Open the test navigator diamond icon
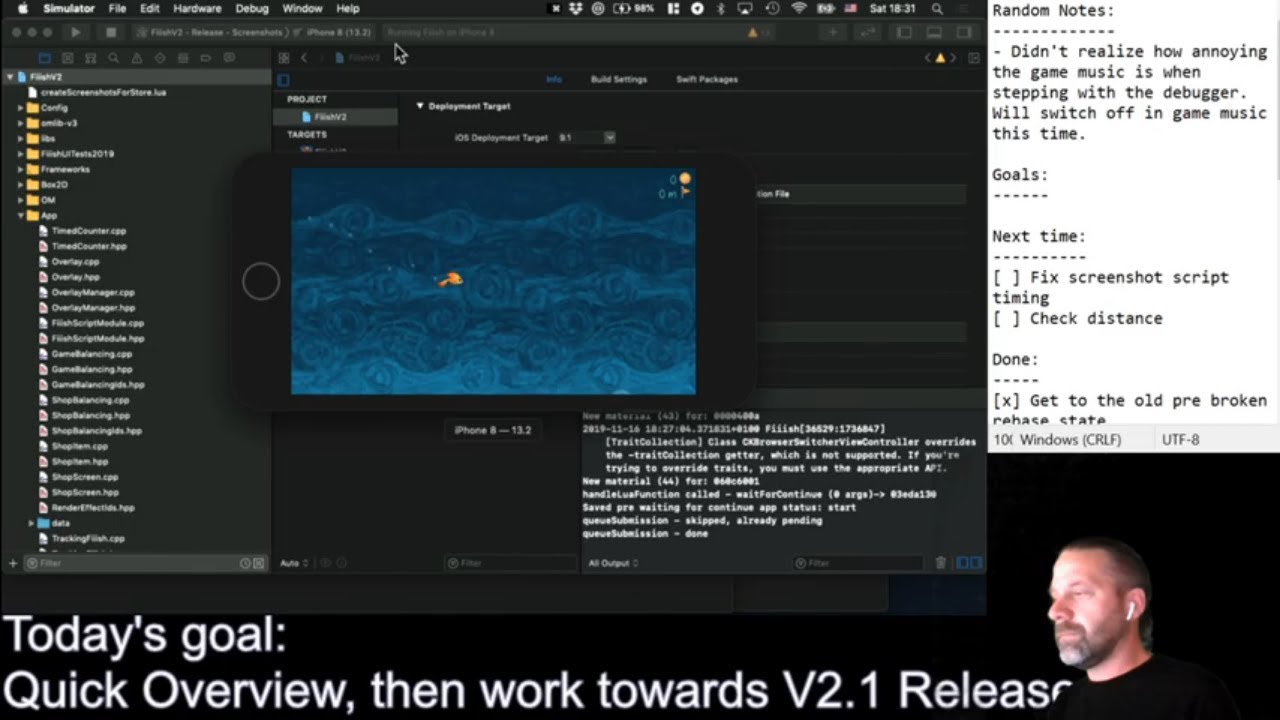The height and width of the screenshot is (720, 1280). [x=159, y=58]
